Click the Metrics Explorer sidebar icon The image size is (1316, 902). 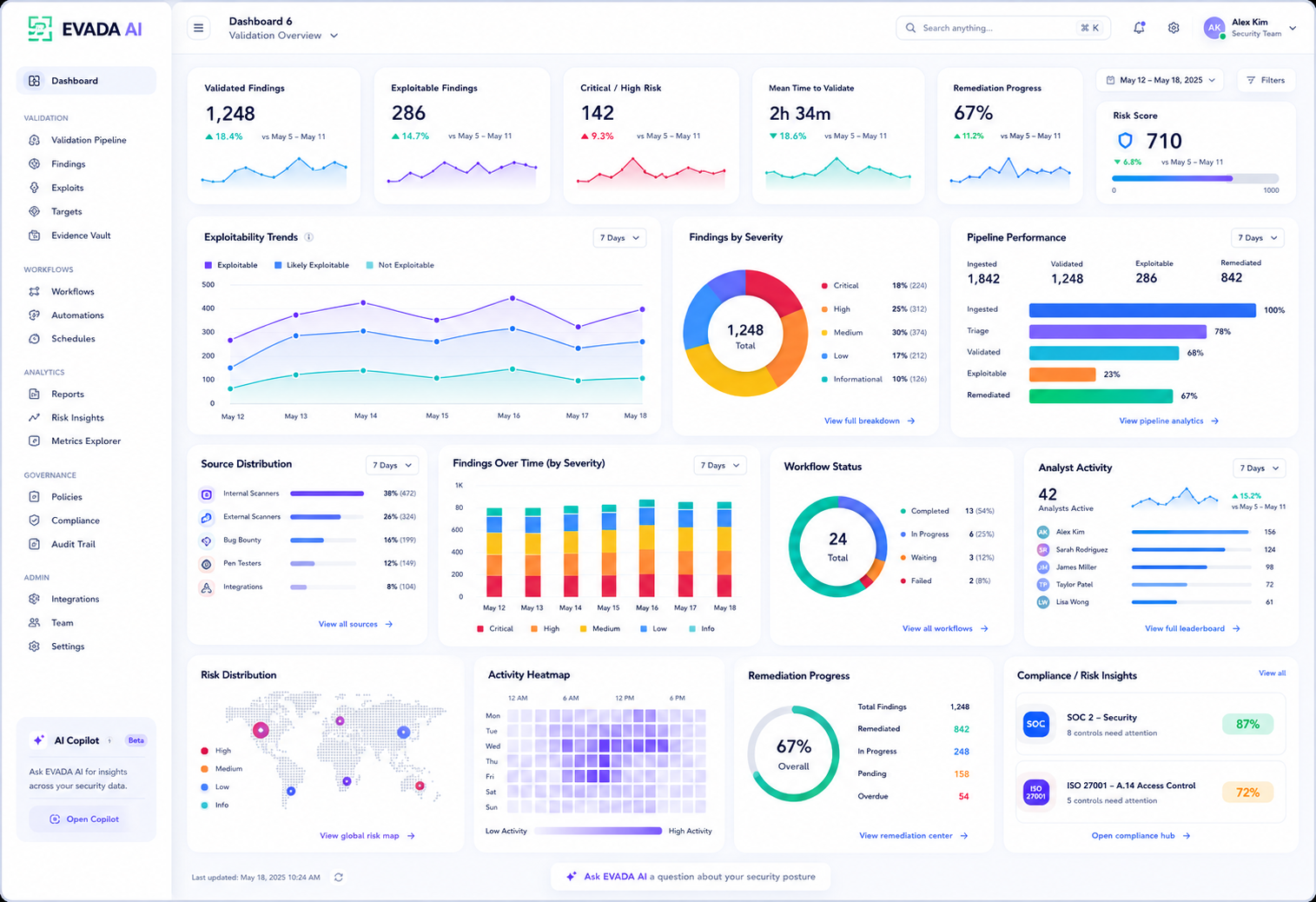(x=35, y=441)
